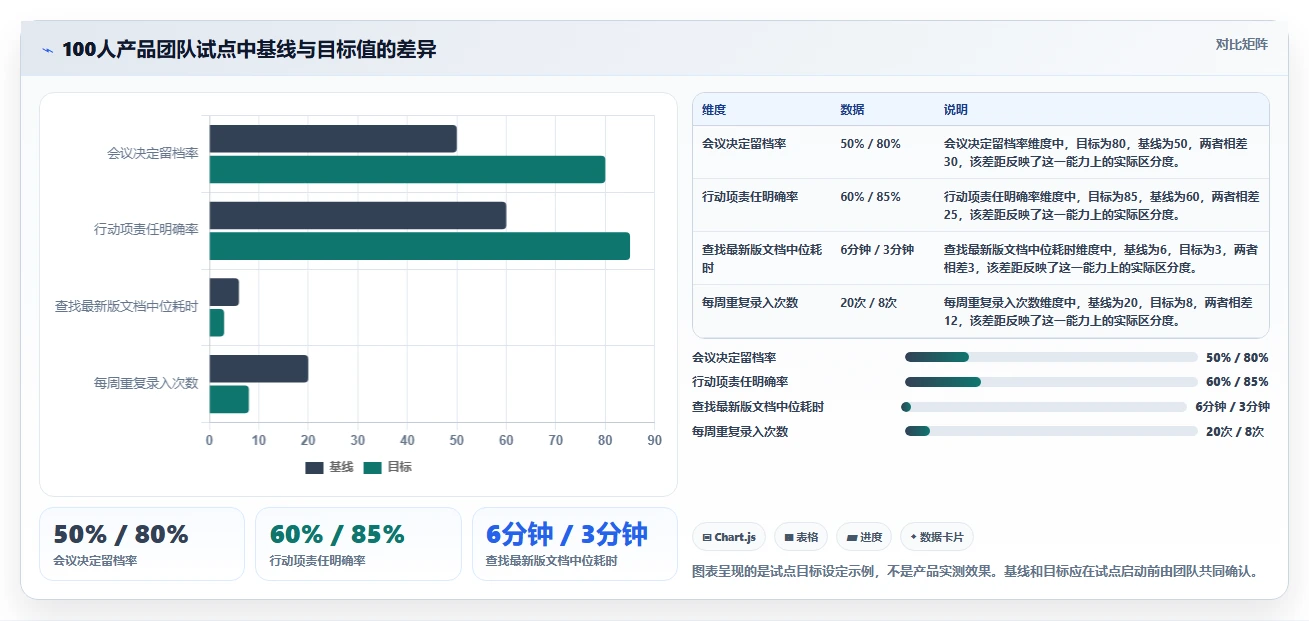This screenshot has height=621, width=1309.
Task: Select the Chart.js chip
Action: [728, 537]
